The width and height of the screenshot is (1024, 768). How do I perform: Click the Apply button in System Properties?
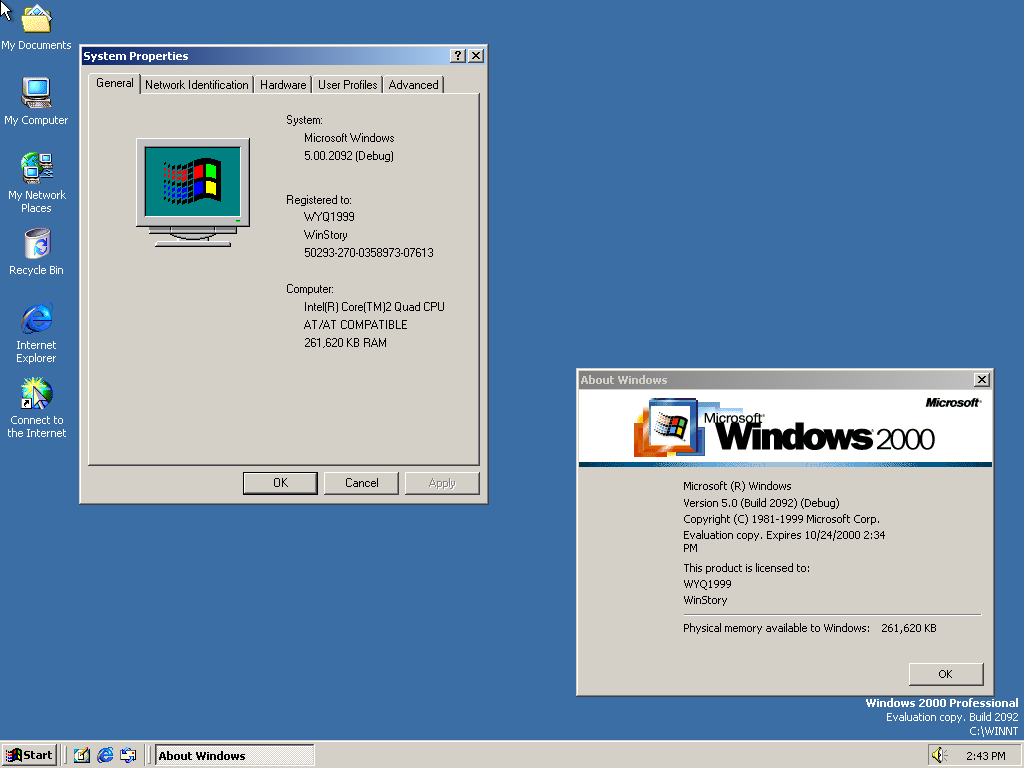pos(442,483)
